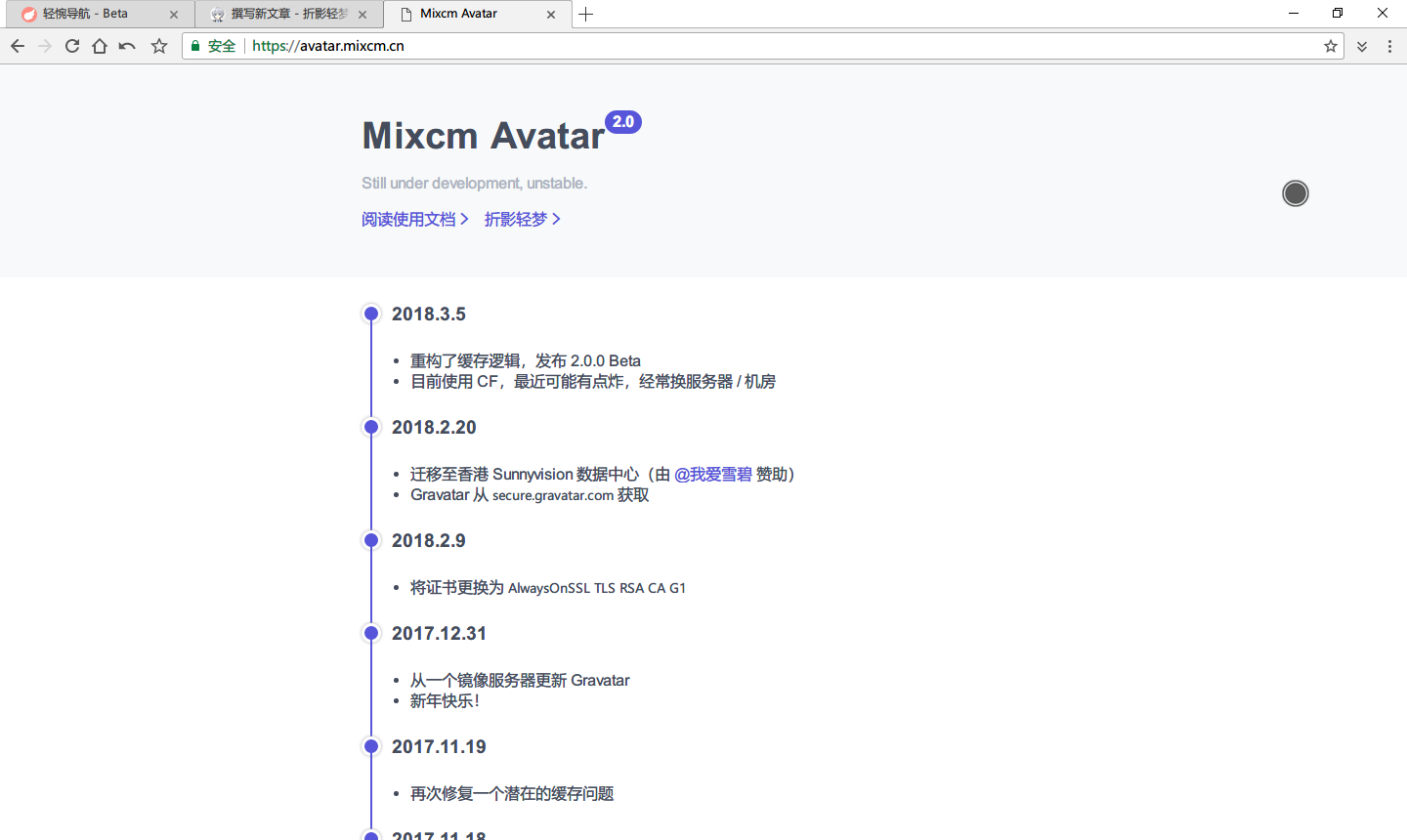Viewport: 1407px width, 840px height.
Task: Click the gray circular floating button
Action: pos(1296,193)
